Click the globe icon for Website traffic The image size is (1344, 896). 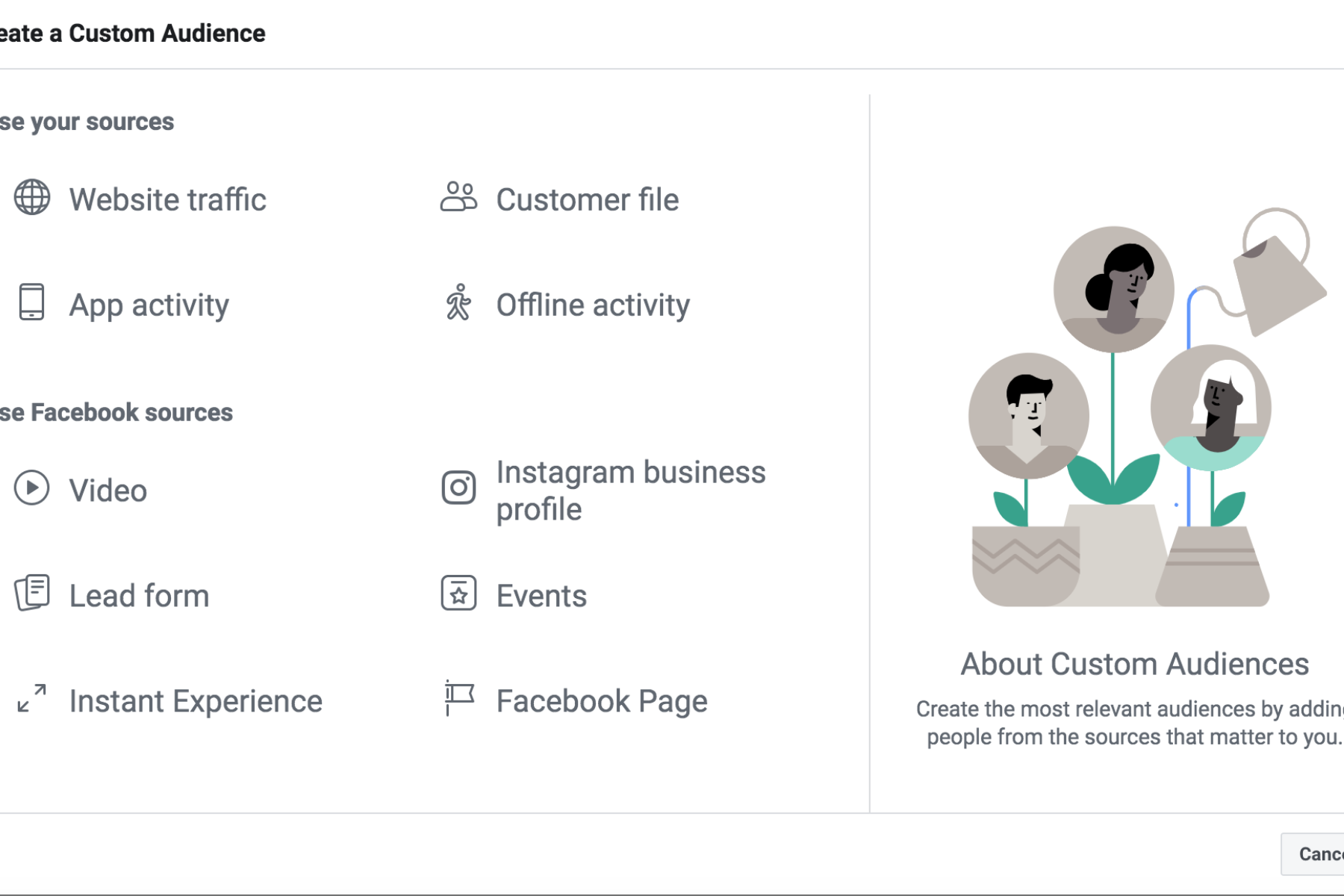[x=32, y=198]
